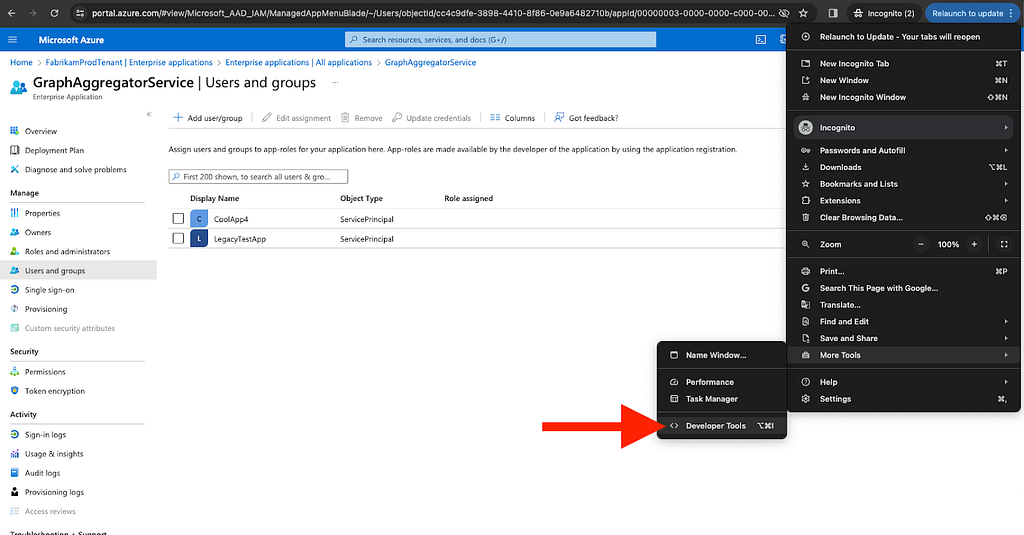Click the browser back arrow

tap(12, 13)
